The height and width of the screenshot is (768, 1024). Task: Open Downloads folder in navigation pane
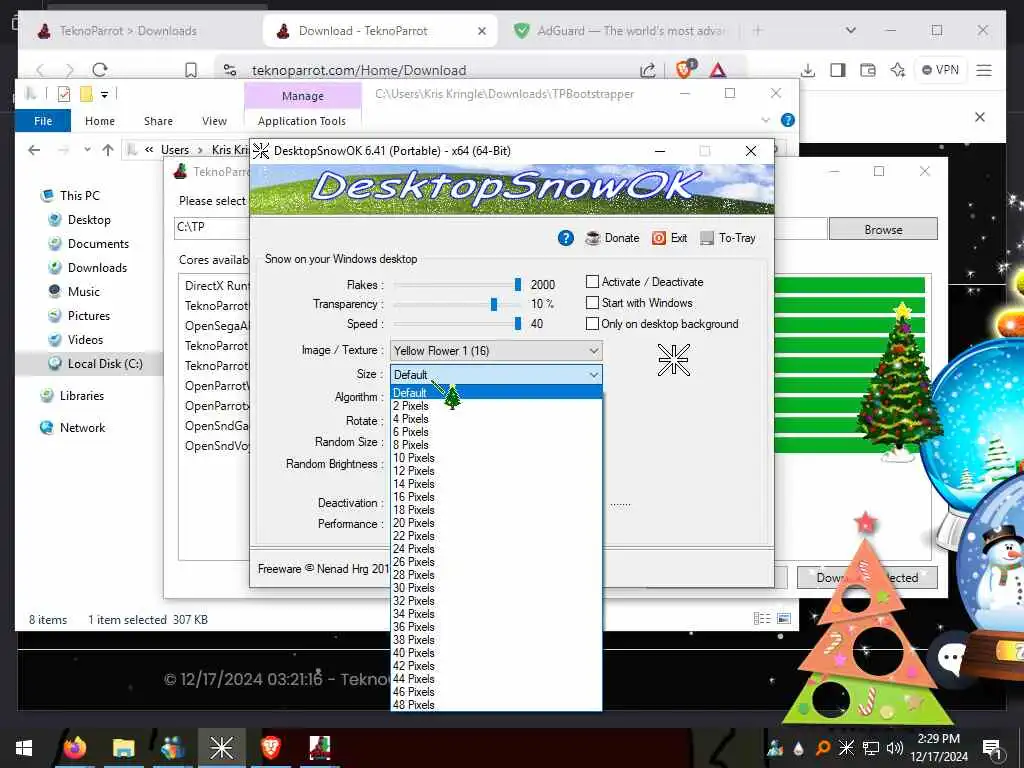tap(97, 268)
